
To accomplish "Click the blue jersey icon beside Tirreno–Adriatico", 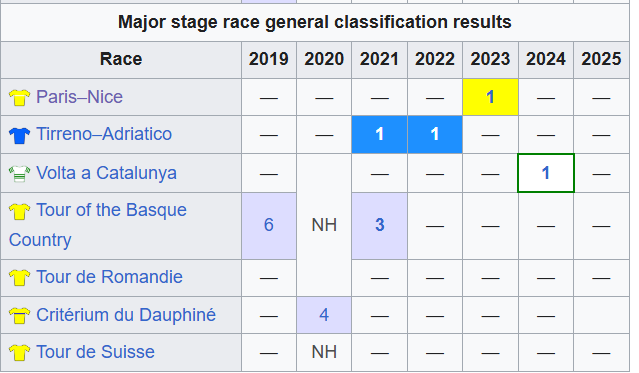I will point(20,135).
